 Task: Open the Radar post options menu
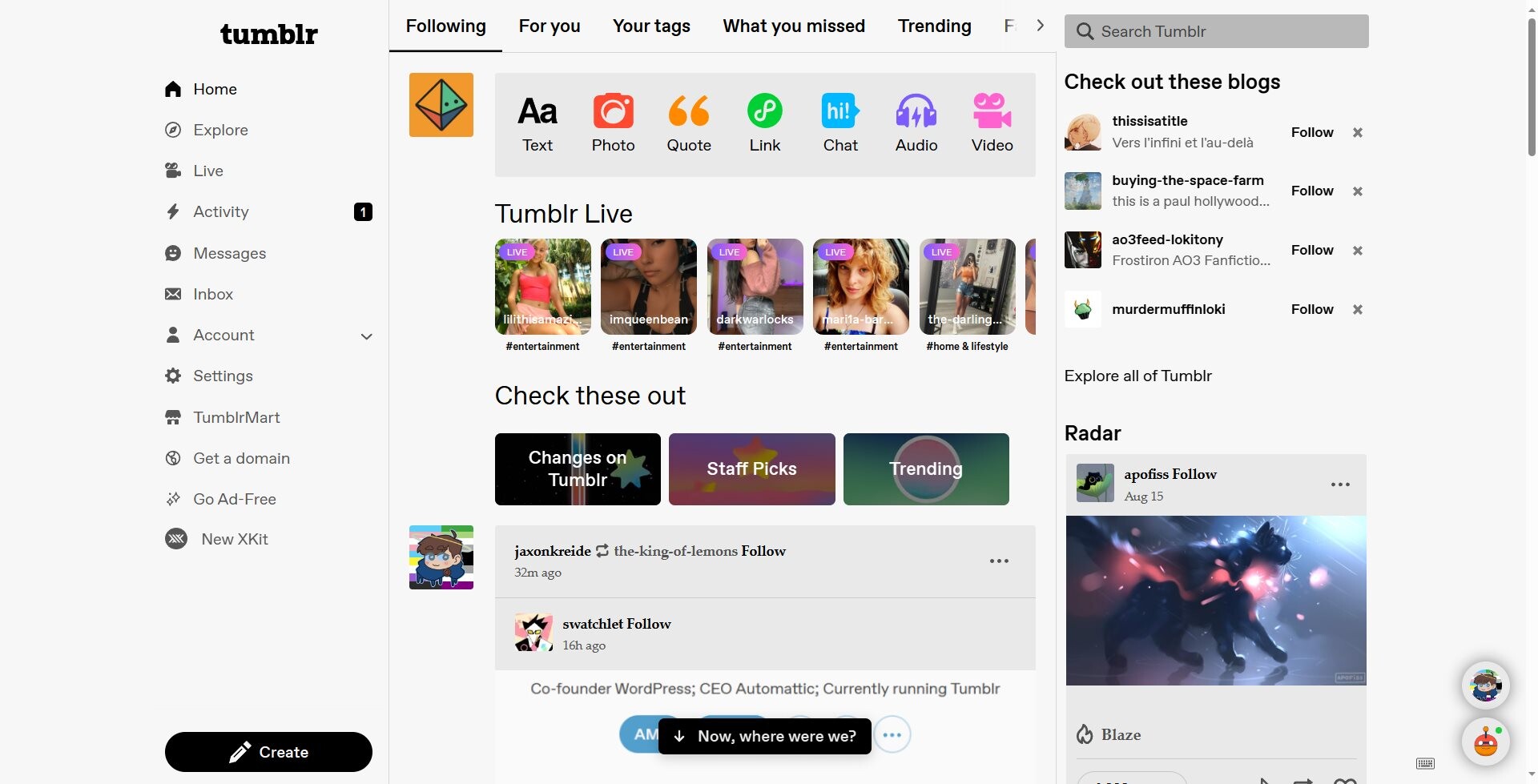pyautogui.click(x=1340, y=484)
